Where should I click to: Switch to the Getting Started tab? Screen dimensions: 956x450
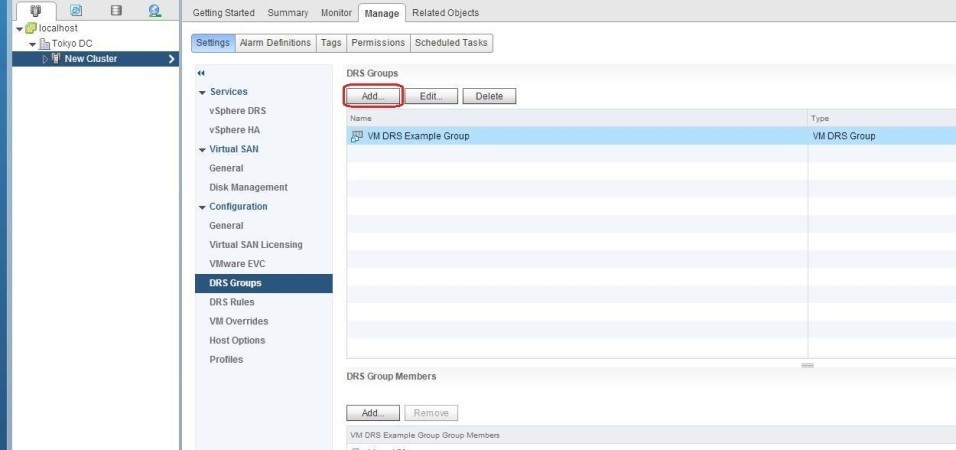pos(223,13)
